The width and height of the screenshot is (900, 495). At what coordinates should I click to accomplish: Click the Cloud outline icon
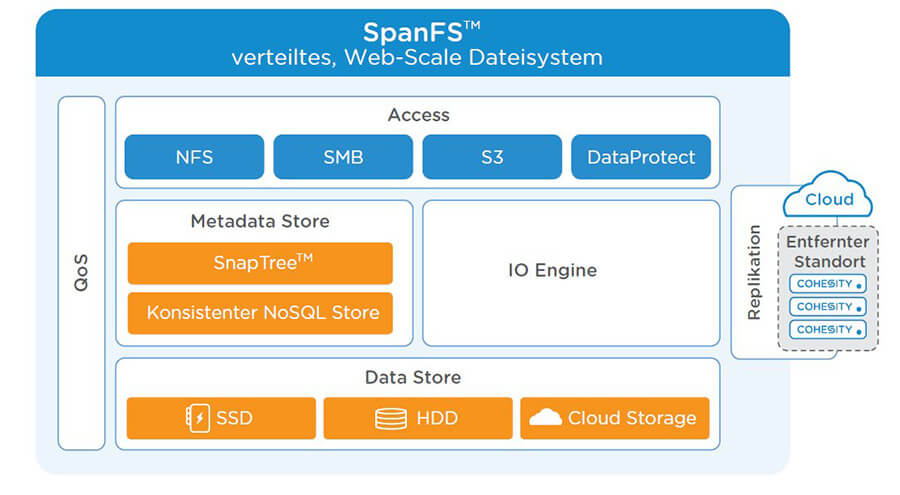point(828,194)
